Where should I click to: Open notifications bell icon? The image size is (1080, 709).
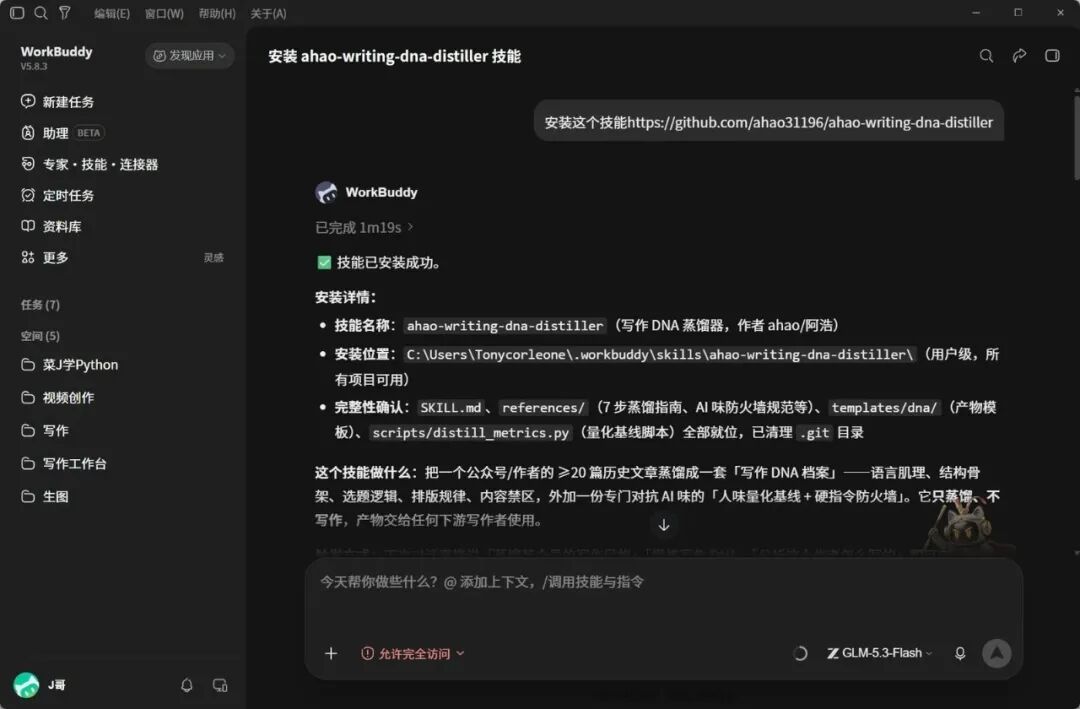pos(187,685)
